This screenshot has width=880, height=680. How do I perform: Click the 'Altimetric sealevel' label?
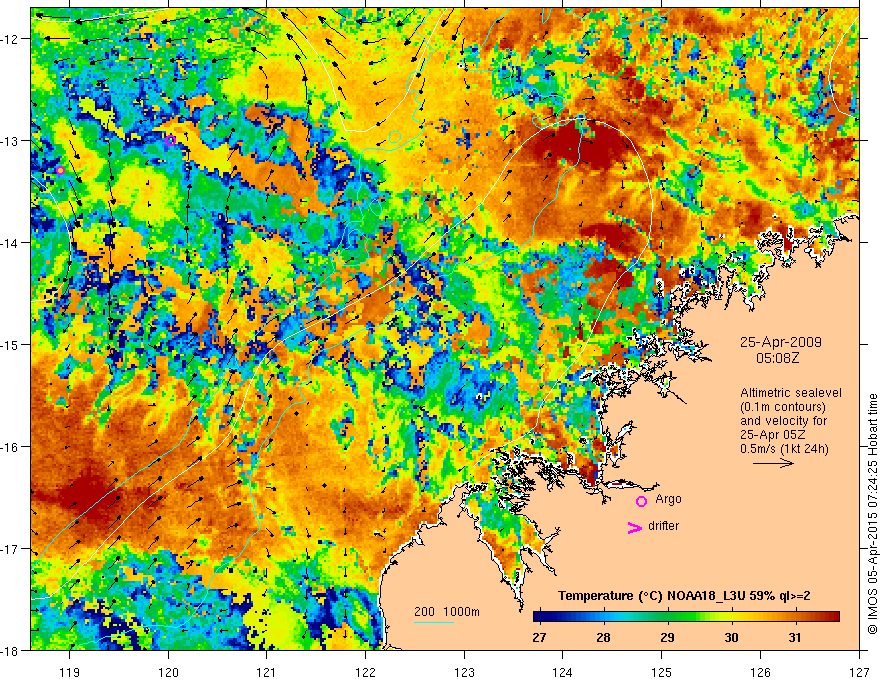click(791, 393)
